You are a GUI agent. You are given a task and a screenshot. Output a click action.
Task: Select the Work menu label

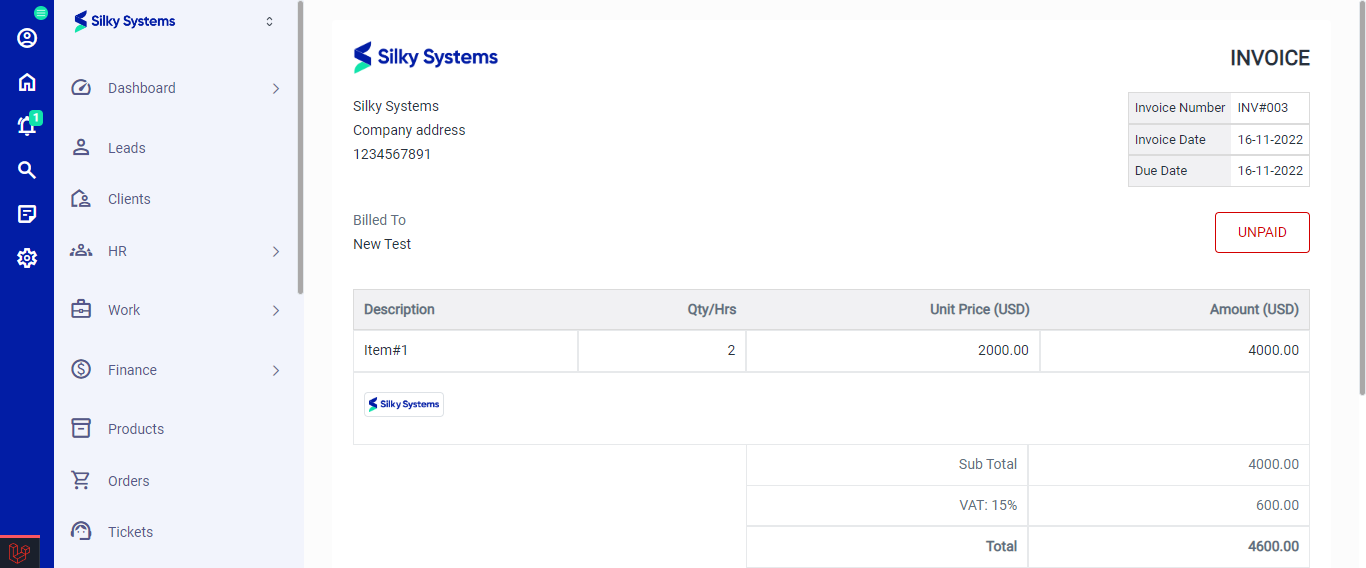[124, 310]
